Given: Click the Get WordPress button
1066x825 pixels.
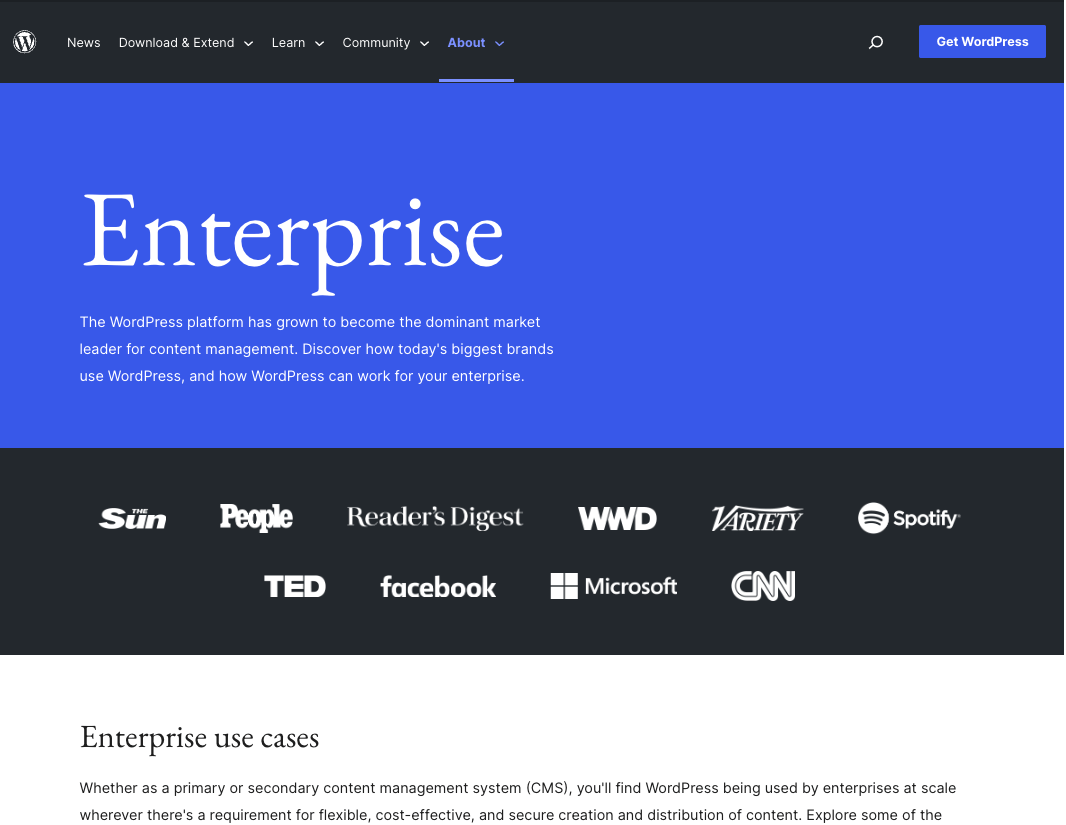Looking at the screenshot, I should (982, 41).
